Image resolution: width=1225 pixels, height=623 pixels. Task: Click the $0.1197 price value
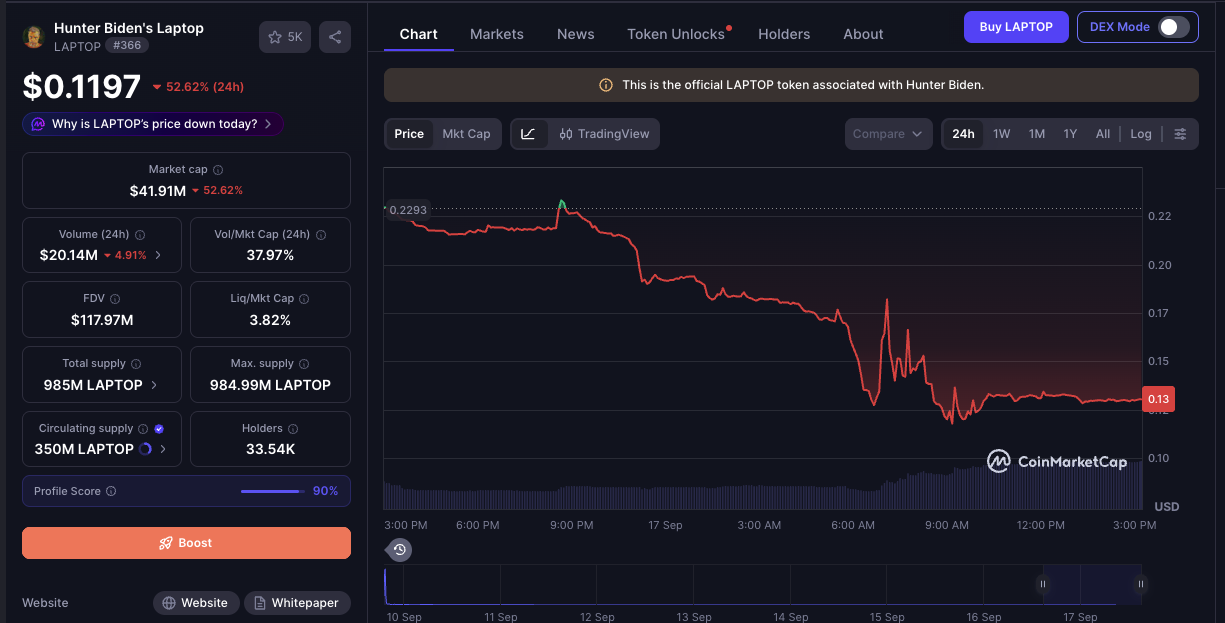pos(82,86)
